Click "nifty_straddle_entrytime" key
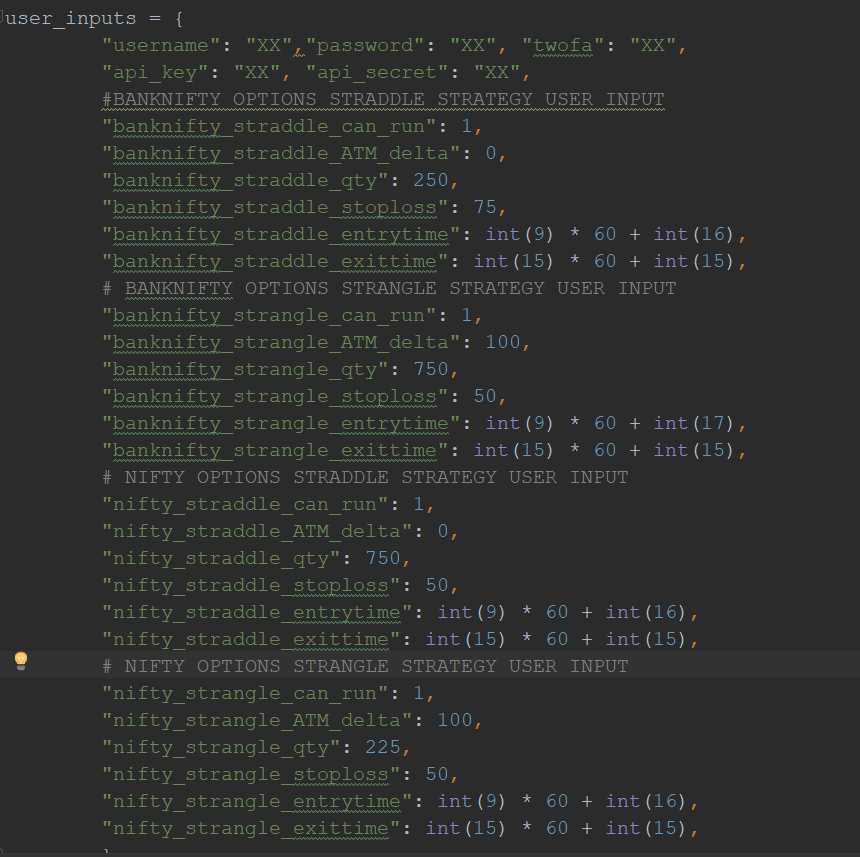 pyautogui.click(x=257, y=612)
